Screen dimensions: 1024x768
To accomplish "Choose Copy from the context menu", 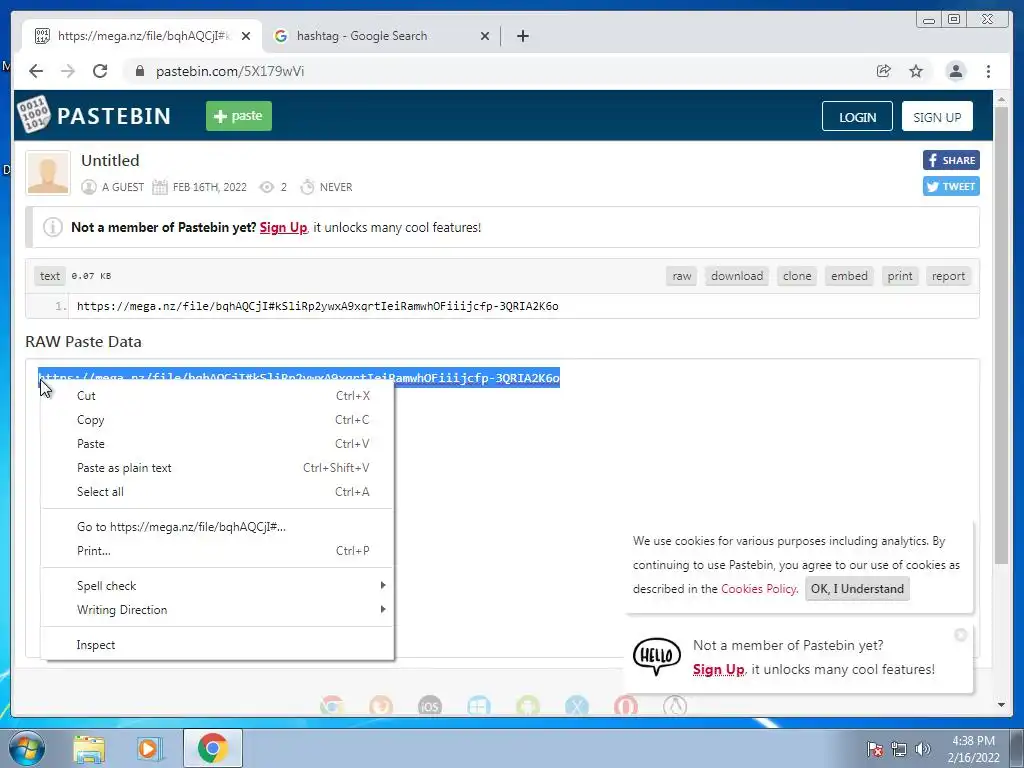I will (217, 420).
